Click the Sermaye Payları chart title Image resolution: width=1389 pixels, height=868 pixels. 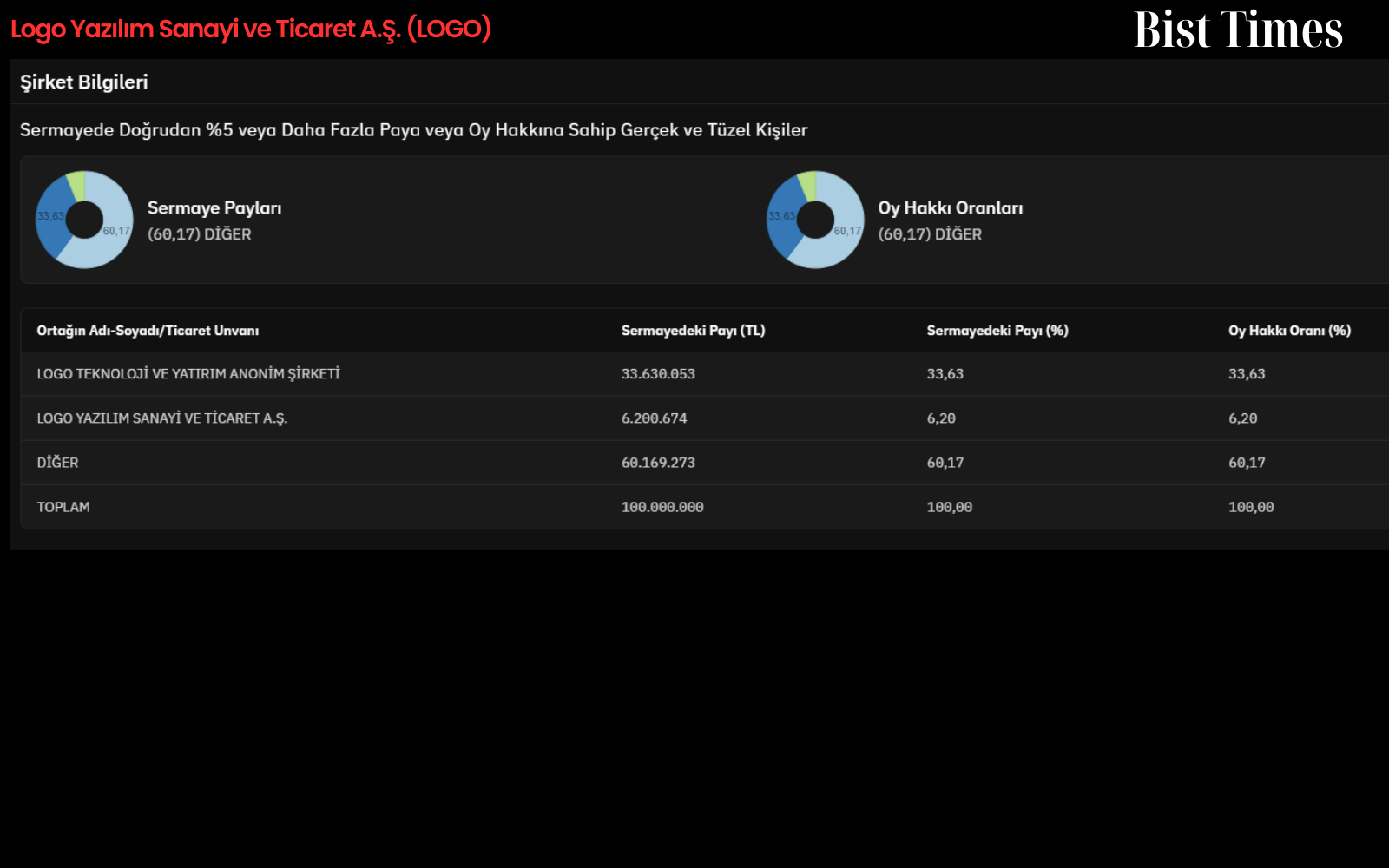(214, 208)
